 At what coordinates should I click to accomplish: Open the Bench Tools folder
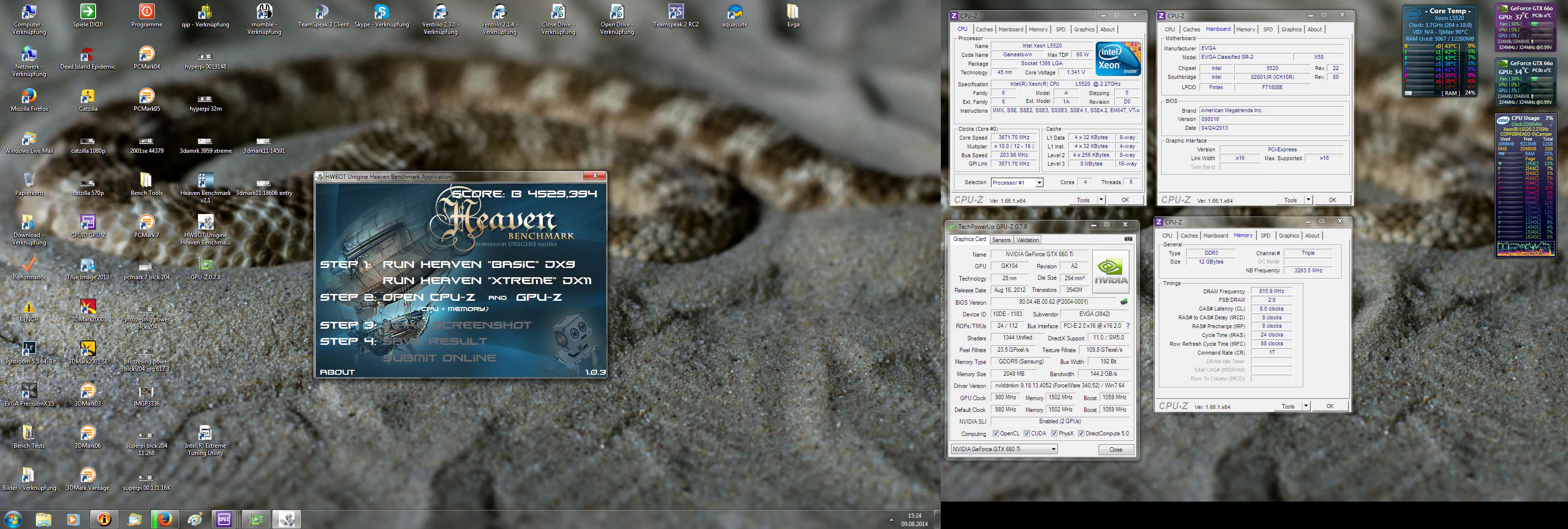tap(147, 184)
